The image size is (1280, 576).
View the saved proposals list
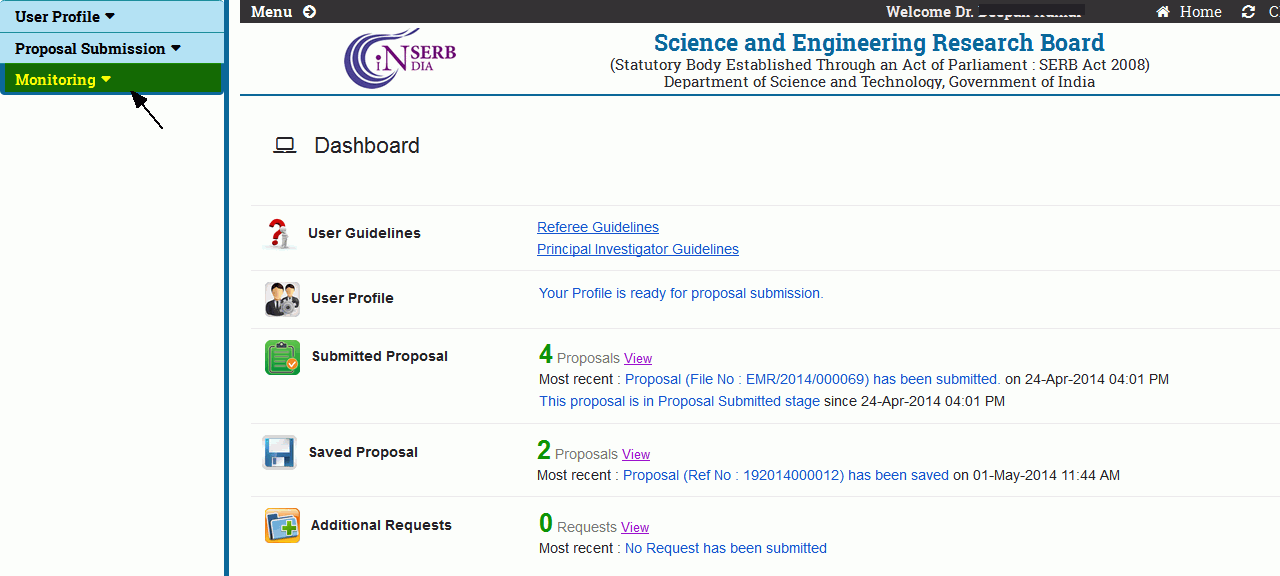coord(636,454)
